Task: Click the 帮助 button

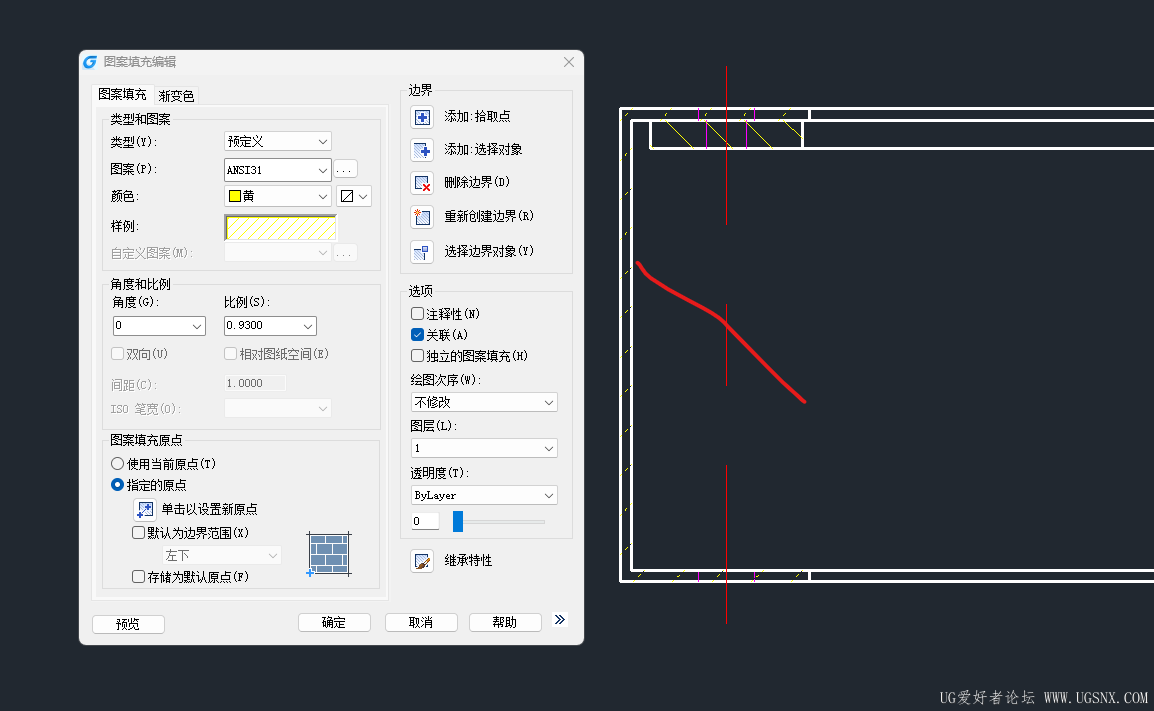Action: [x=505, y=623]
